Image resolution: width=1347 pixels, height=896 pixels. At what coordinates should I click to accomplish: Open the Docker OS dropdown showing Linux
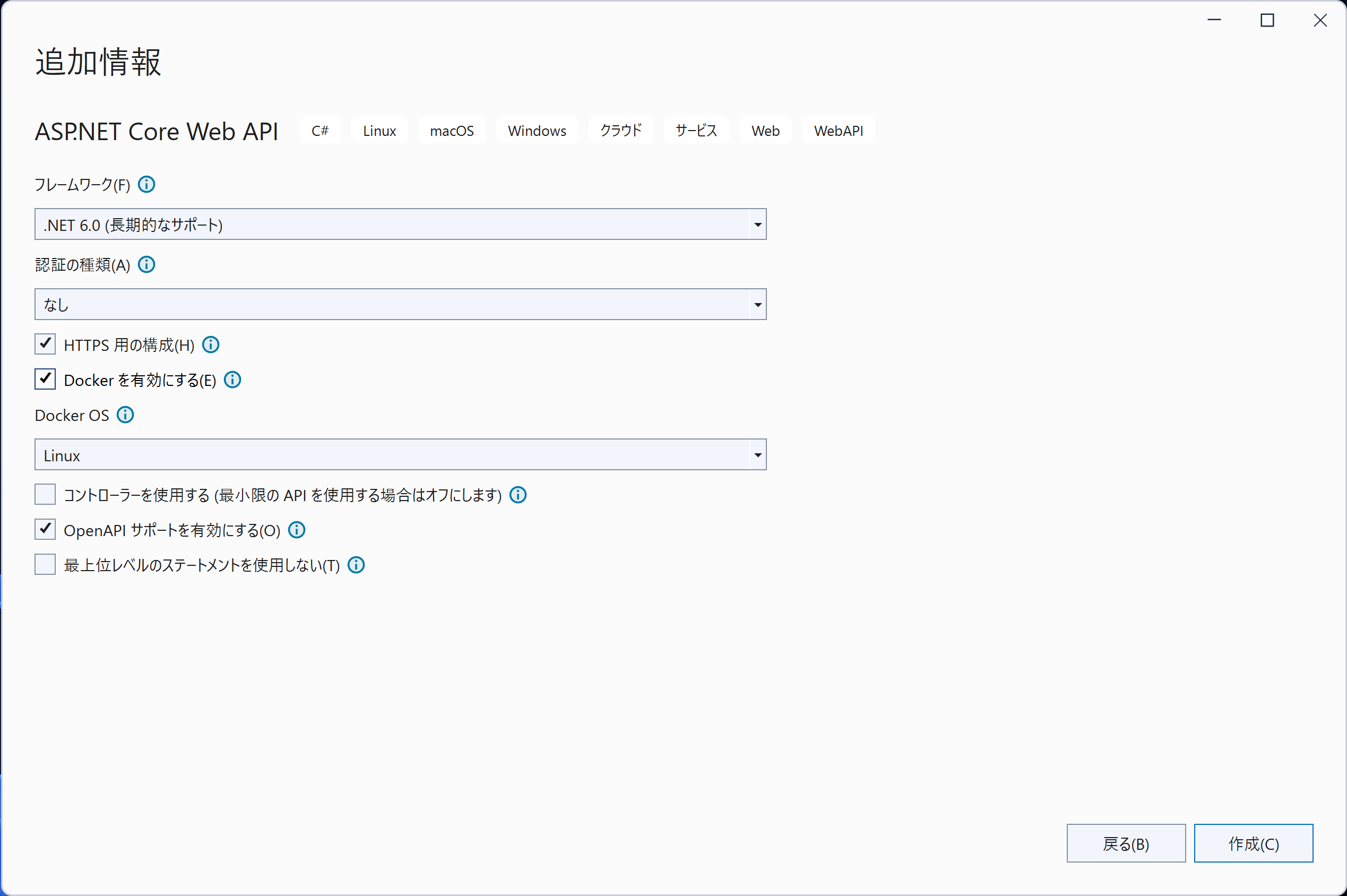401,455
